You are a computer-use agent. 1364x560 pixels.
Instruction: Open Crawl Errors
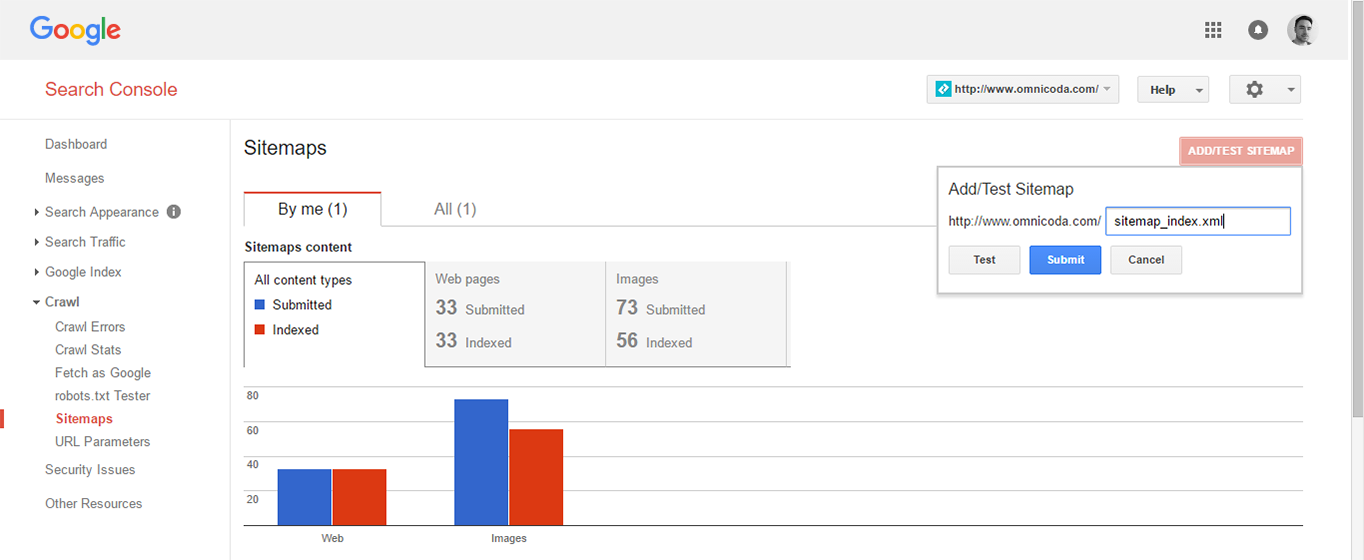click(x=90, y=327)
